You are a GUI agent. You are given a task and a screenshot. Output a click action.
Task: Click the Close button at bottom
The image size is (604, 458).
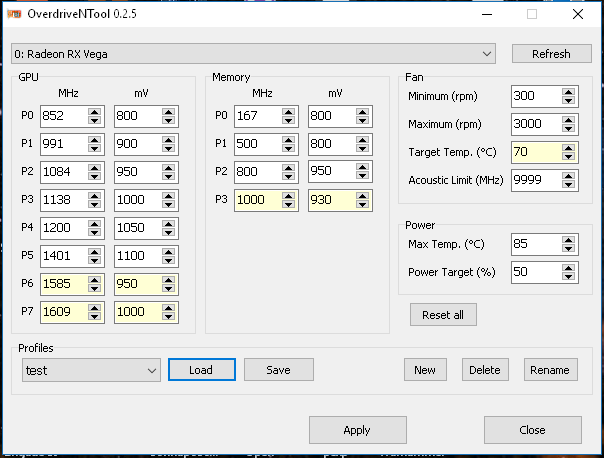(x=532, y=430)
